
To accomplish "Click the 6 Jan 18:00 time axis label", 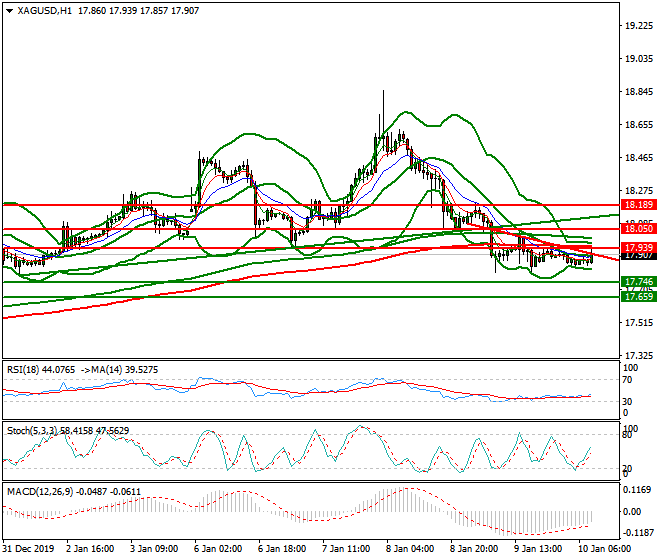I will point(282,549).
